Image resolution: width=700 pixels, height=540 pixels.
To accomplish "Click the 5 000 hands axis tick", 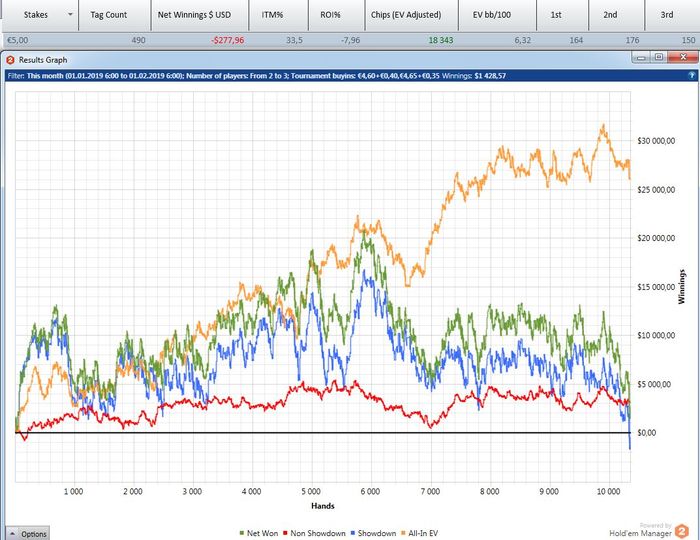I will (x=311, y=491).
